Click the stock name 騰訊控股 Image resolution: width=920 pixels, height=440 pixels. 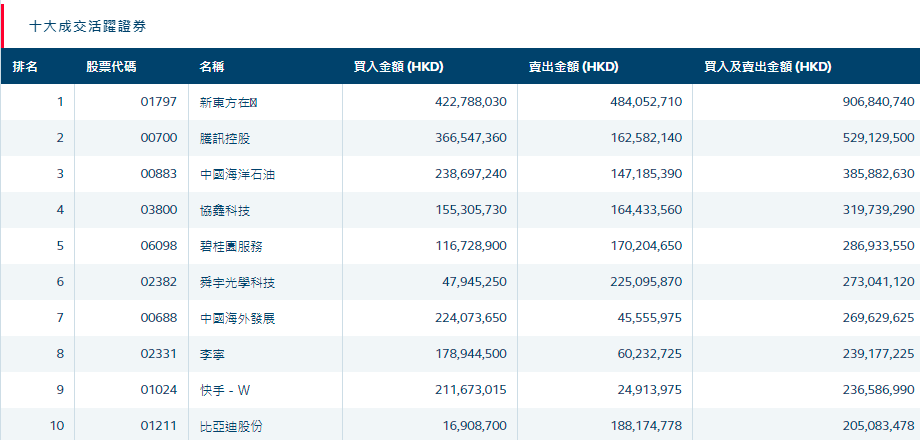(225, 138)
